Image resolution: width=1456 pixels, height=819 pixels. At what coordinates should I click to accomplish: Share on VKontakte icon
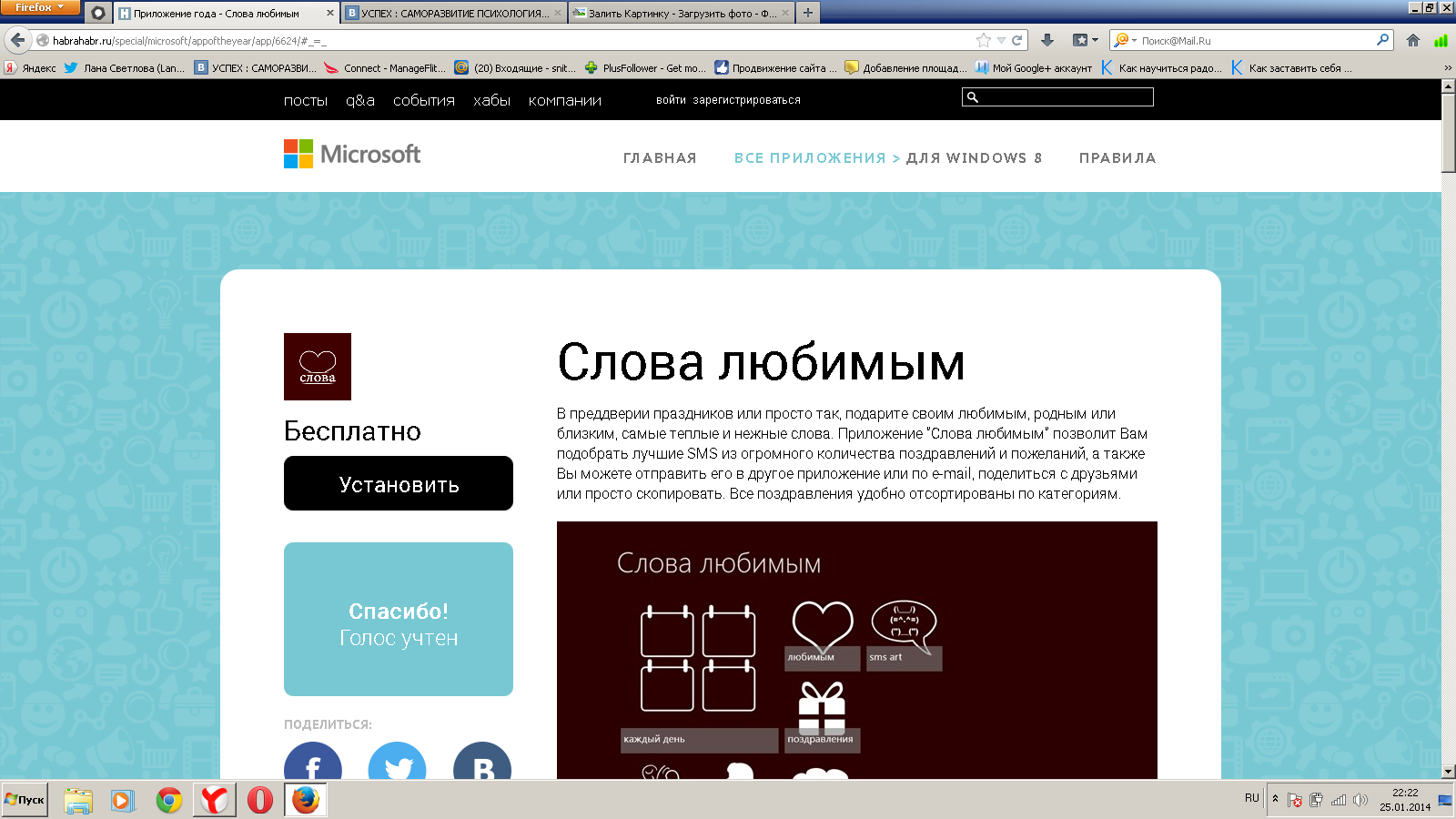(x=482, y=763)
